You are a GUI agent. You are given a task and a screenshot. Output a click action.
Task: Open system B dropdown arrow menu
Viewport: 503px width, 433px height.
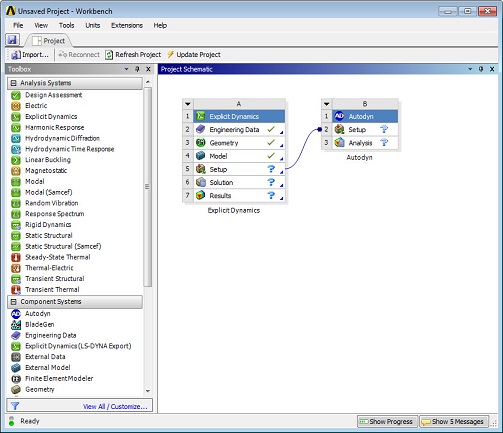click(x=327, y=104)
